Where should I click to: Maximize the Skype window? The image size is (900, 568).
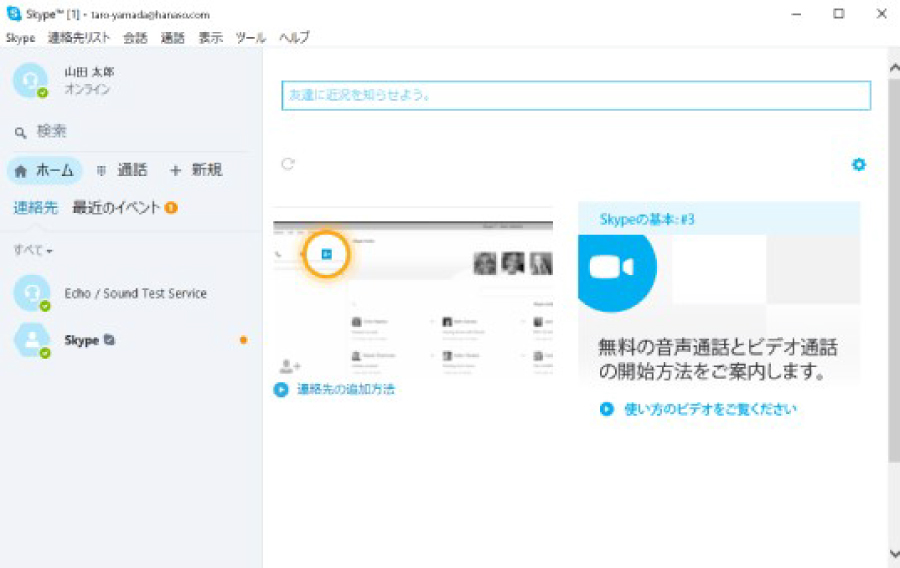click(x=839, y=14)
